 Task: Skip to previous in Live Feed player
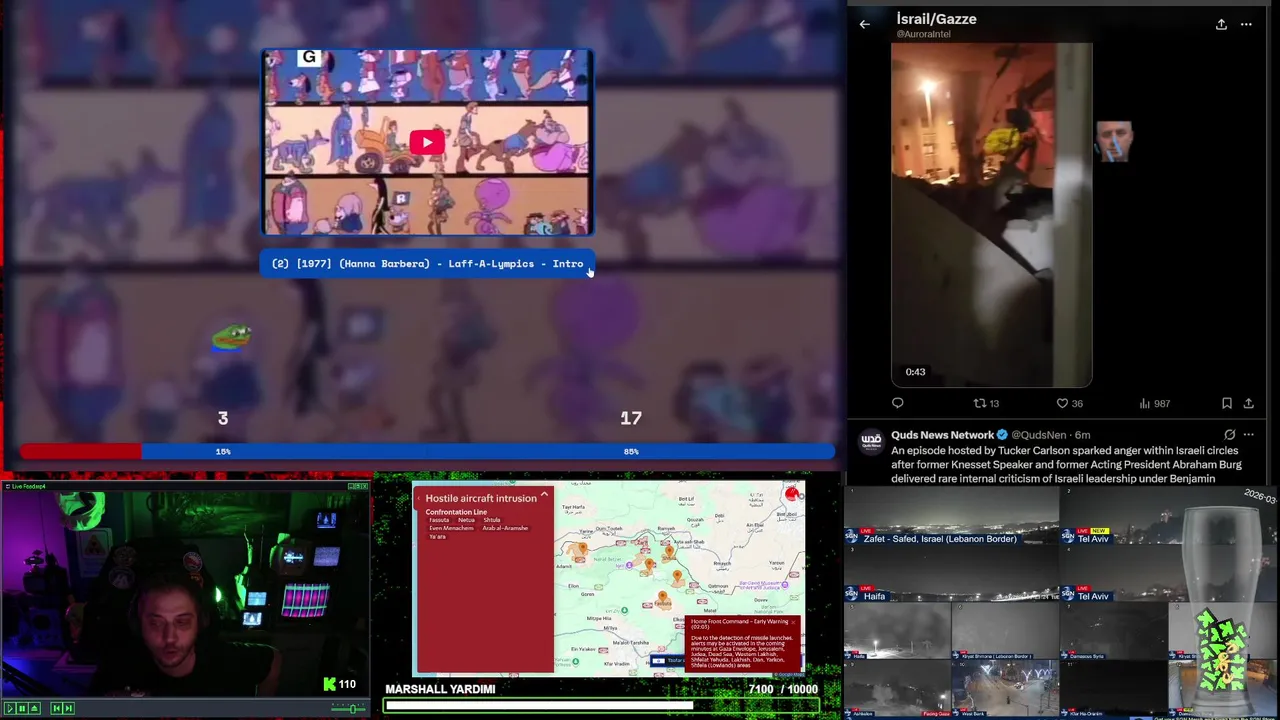click(x=57, y=708)
